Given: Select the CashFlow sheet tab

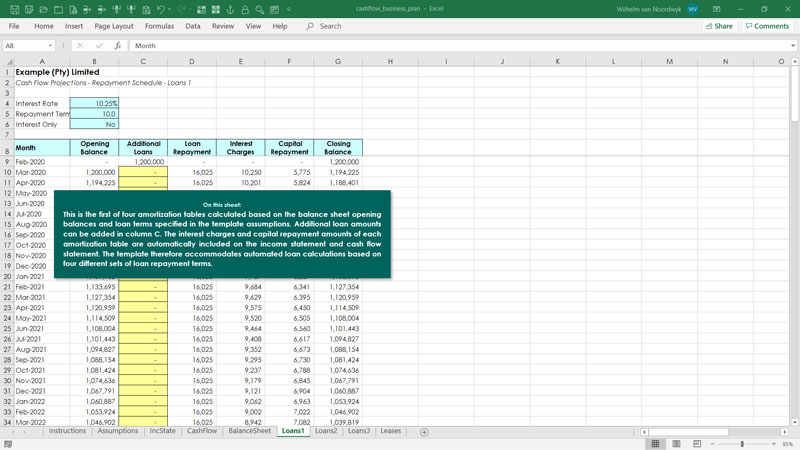Looking at the screenshot, I should [x=202, y=431].
